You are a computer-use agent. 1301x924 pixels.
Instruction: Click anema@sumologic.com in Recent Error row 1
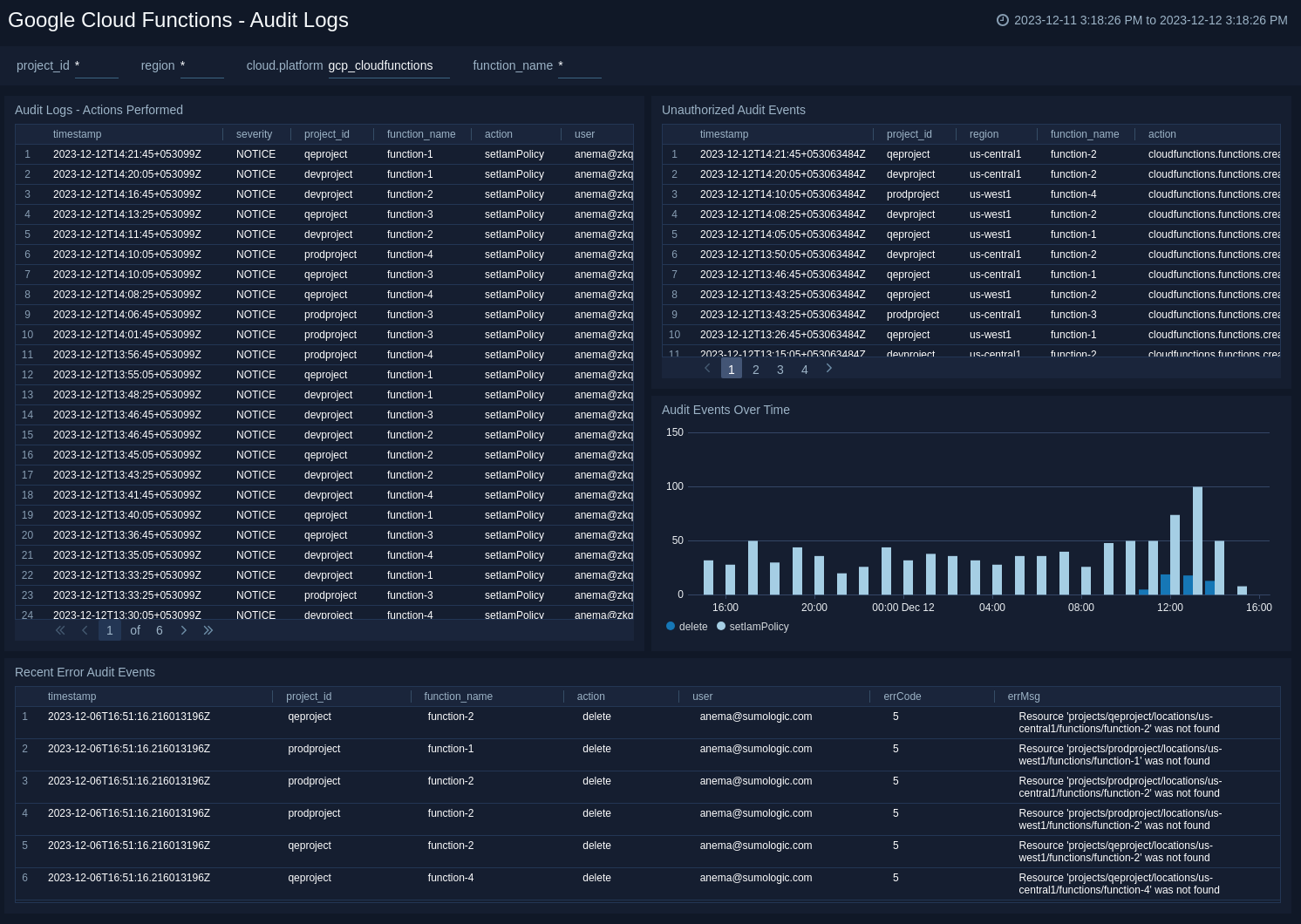[x=756, y=717]
